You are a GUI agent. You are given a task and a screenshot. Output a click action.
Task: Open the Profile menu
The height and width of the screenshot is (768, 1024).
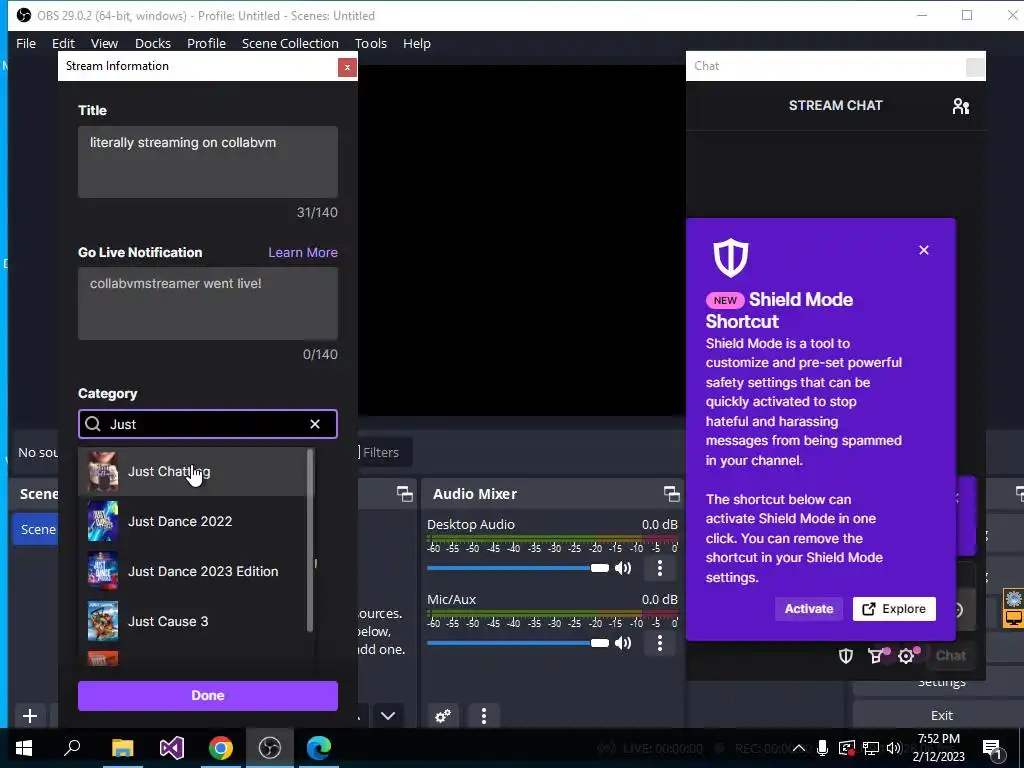click(x=206, y=43)
